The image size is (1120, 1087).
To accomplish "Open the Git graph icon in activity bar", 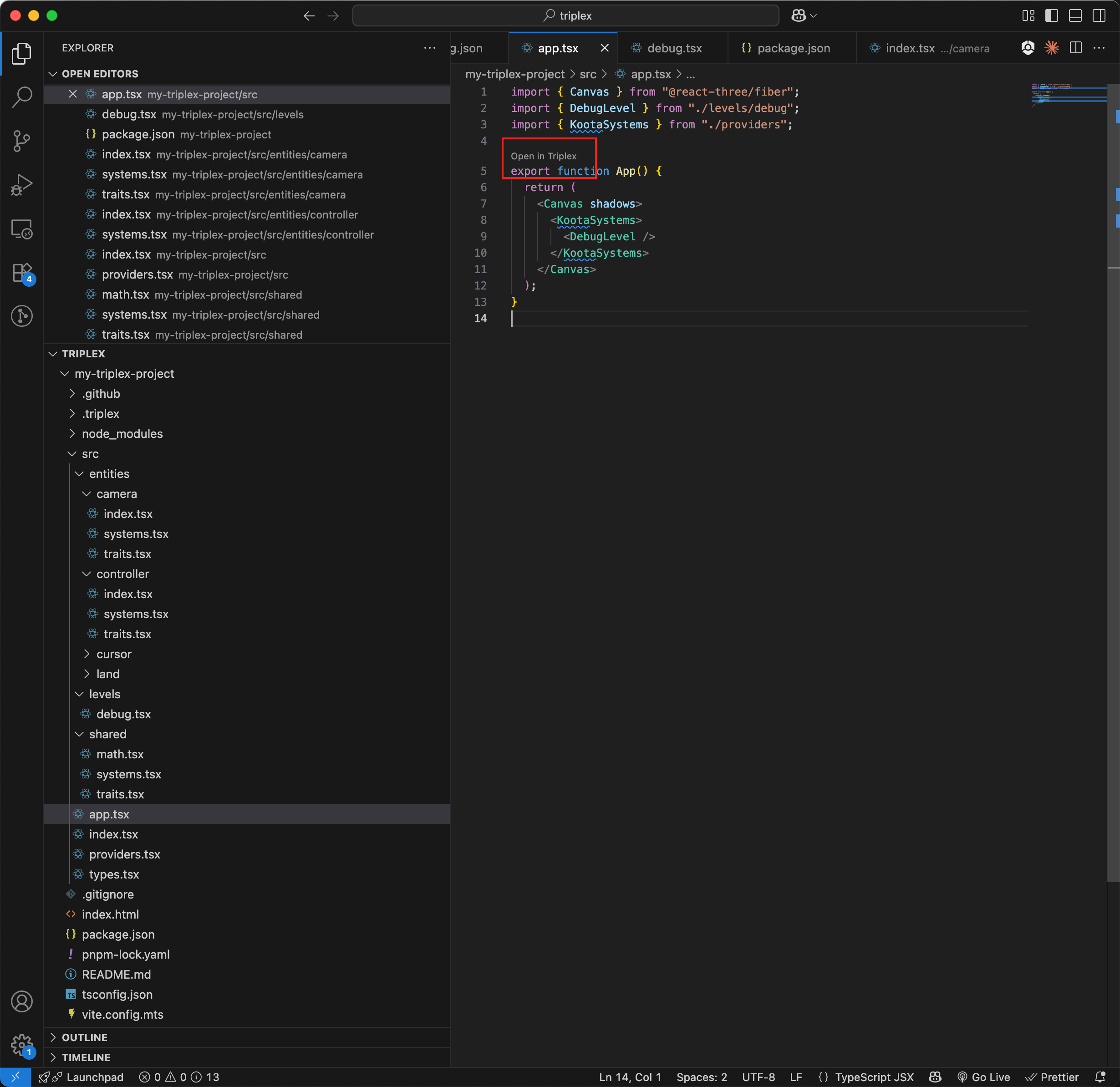I will [x=22, y=316].
